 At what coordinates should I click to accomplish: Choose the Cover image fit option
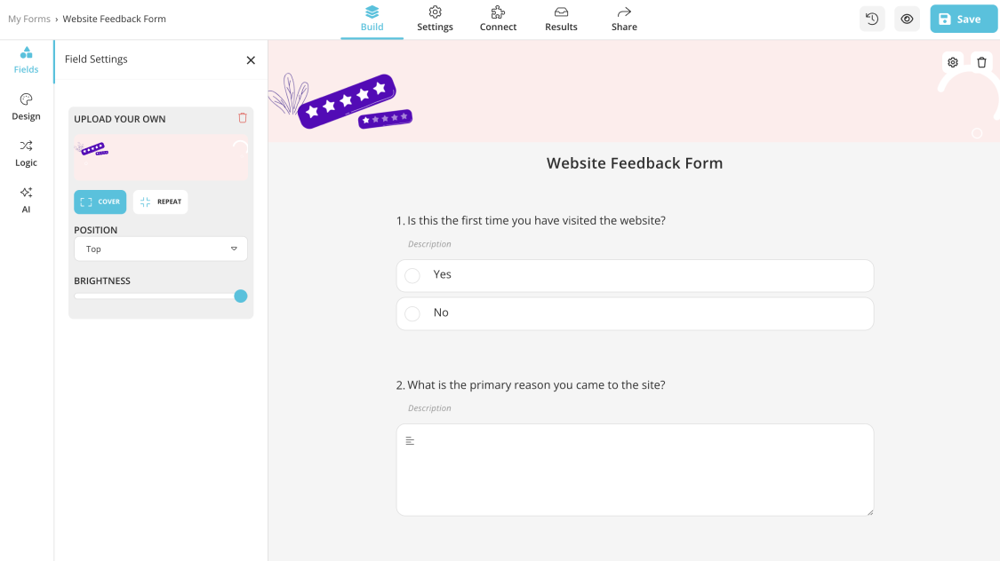100,202
